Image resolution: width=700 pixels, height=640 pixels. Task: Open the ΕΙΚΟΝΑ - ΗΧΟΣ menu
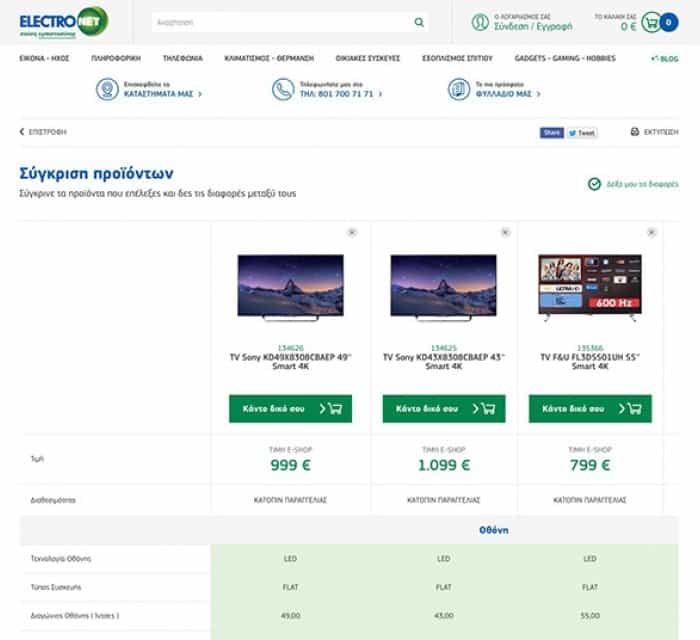pyautogui.click(x=44, y=58)
